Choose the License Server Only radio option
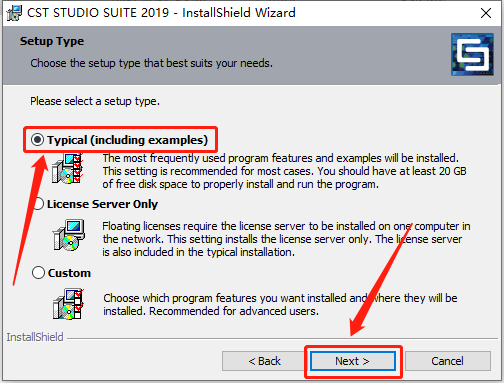Viewport: 504px width, 383px height. click(x=39, y=204)
